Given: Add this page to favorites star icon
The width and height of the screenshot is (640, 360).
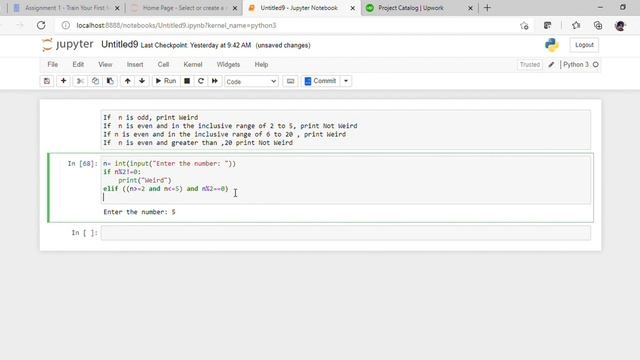Looking at the screenshot, I should pos(524,25).
